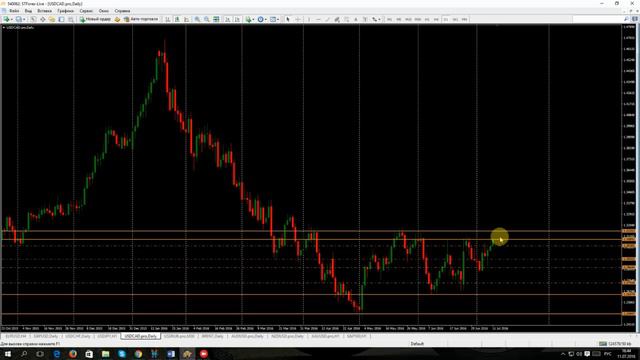640x360 pixels.
Task: Select the Crosshair tool
Action: pos(298,19)
